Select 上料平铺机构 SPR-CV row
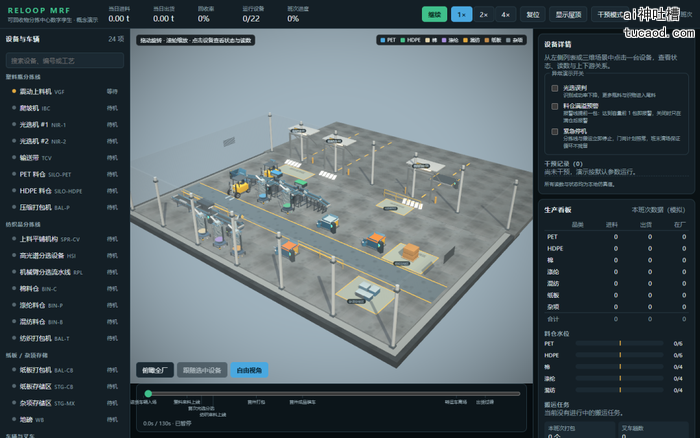 click(x=64, y=239)
